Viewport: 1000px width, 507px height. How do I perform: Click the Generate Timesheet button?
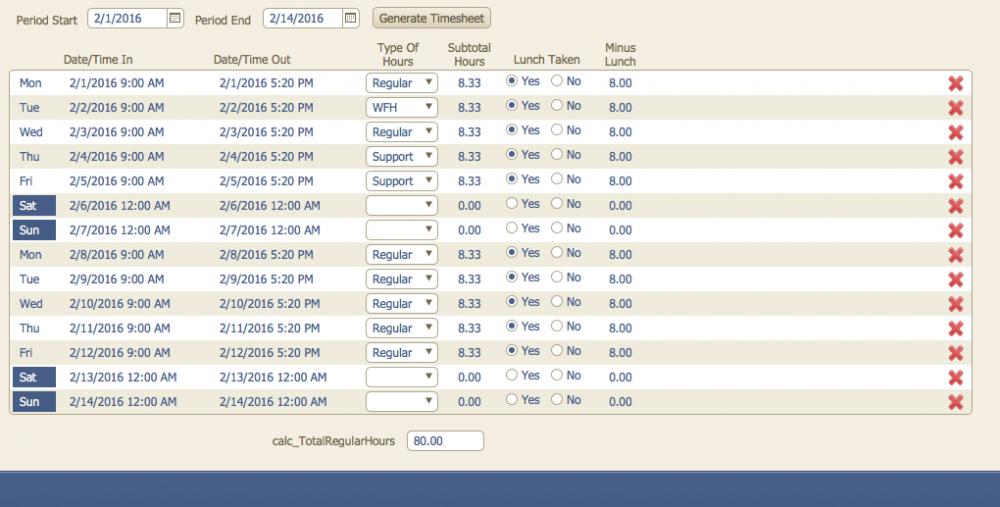[431, 18]
